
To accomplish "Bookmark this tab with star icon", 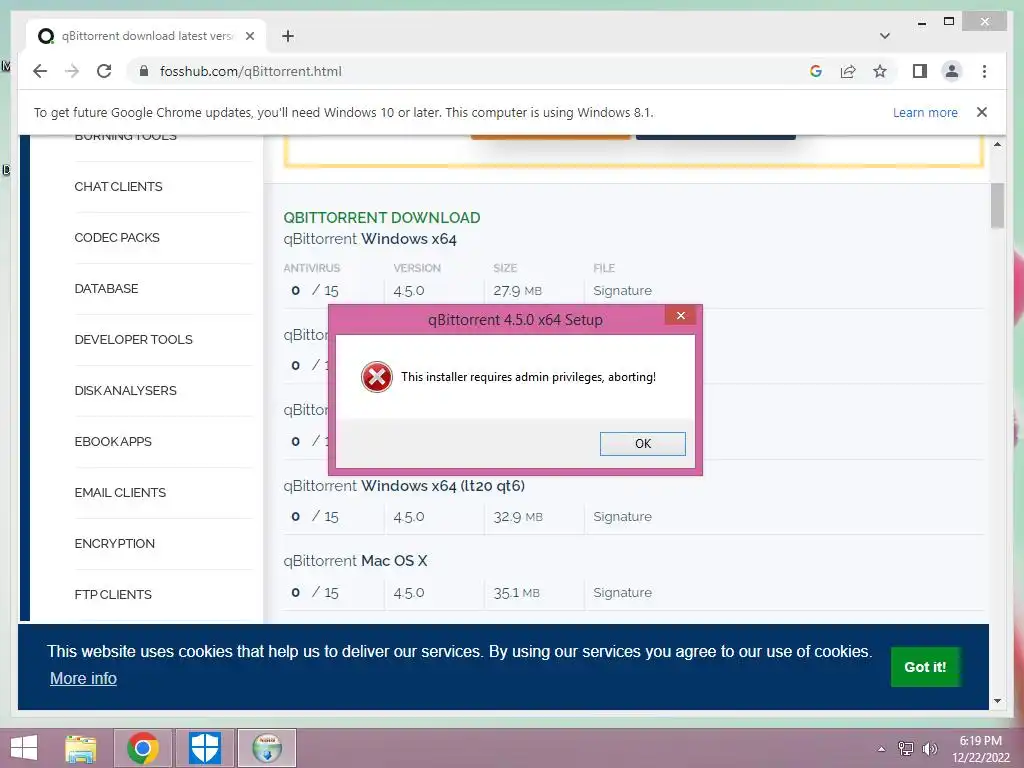I will coord(880,71).
